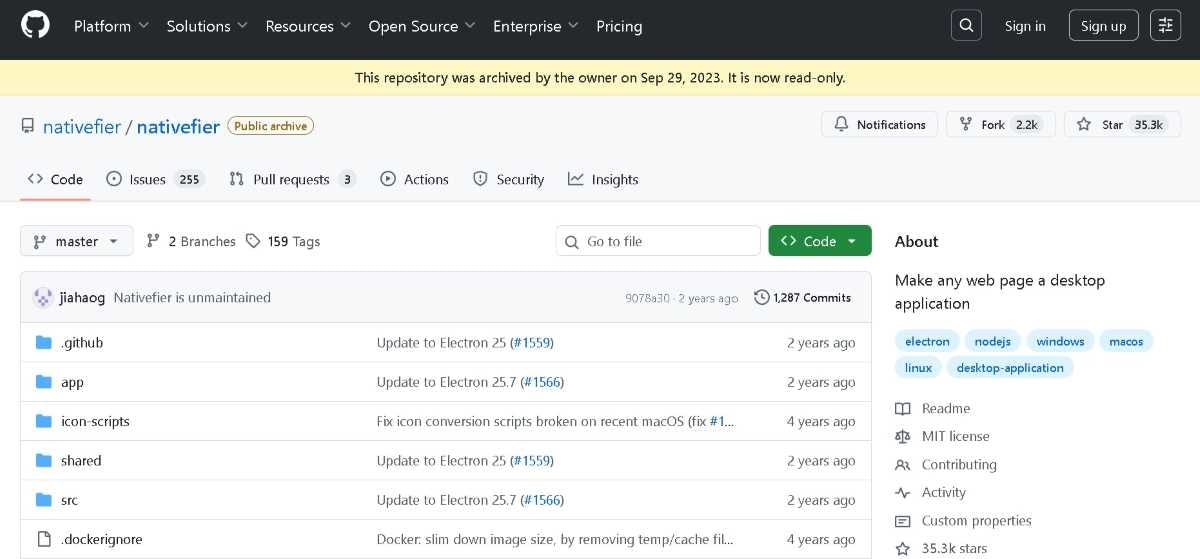Open the .github folder
Screen dimensions: 1200x559
point(82,343)
